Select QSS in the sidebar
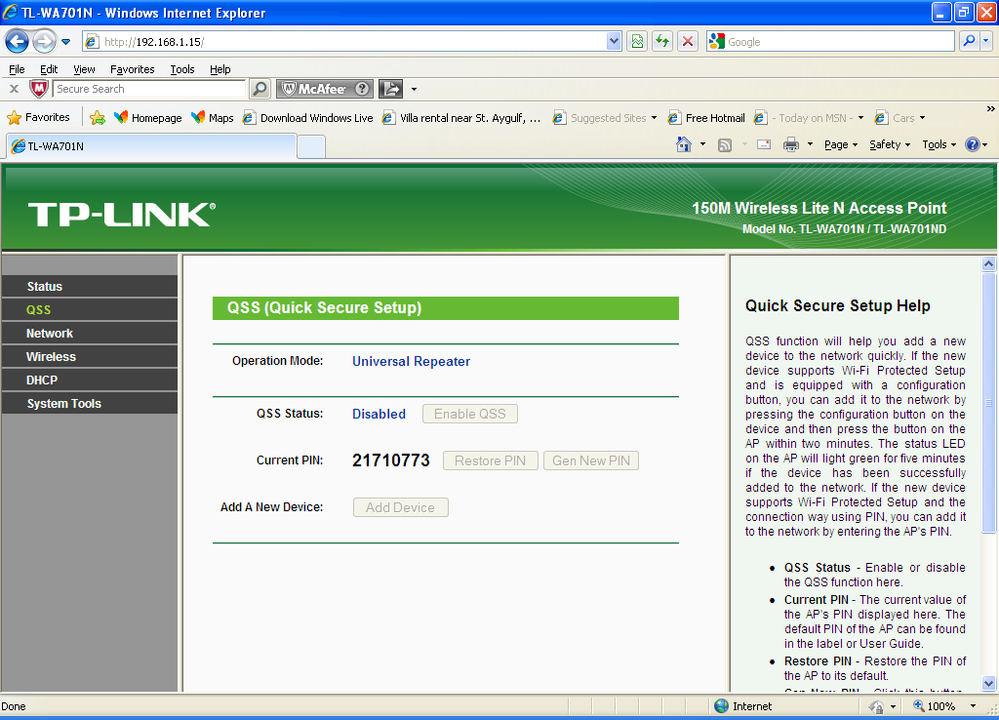Image resolution: width=999 pixels, height=720 pixels. (90, 310)
